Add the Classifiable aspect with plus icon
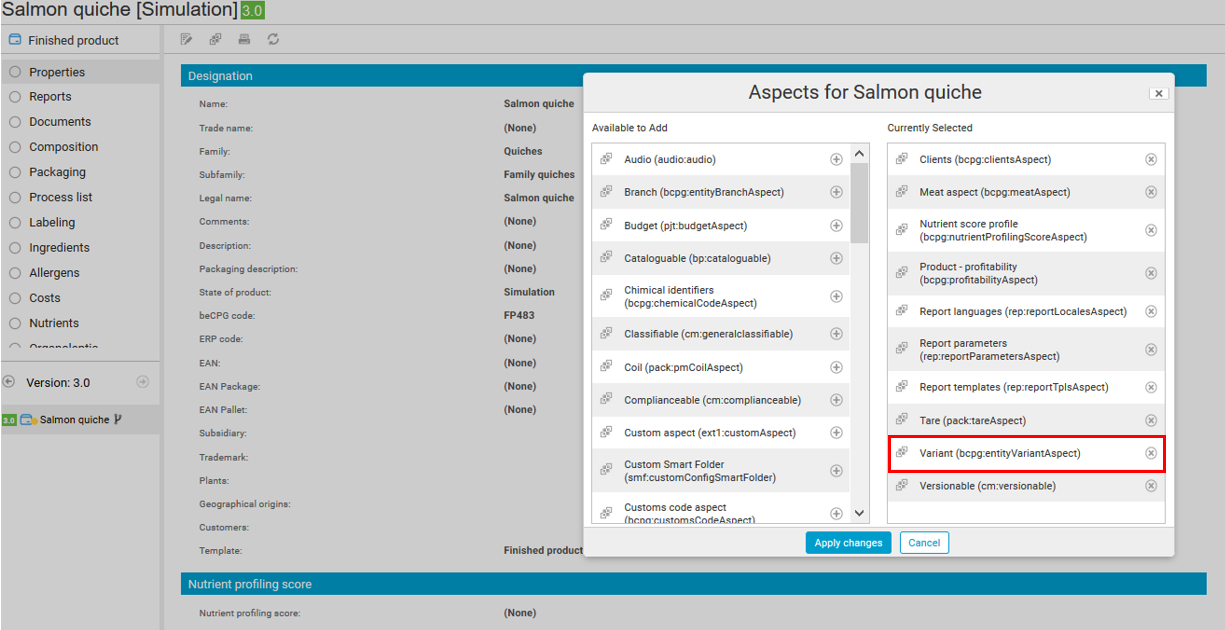 point(836,334)
